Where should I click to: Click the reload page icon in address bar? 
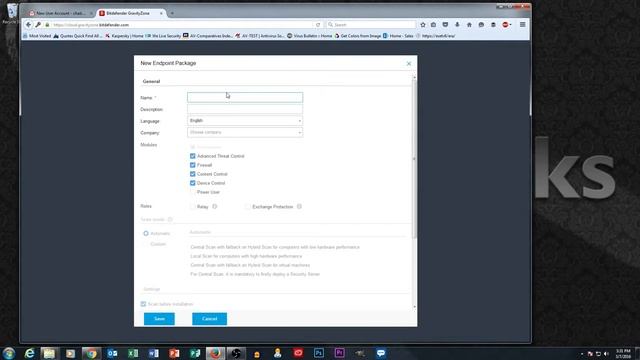point(318,25)
